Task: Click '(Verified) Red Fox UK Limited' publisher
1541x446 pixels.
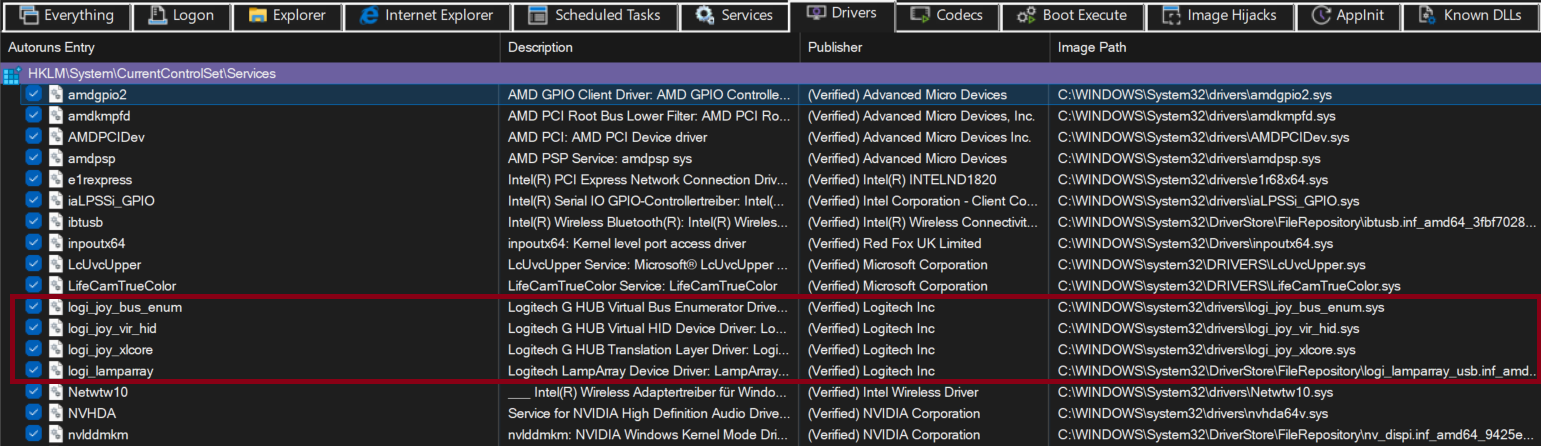Action: tap(894, 244)
